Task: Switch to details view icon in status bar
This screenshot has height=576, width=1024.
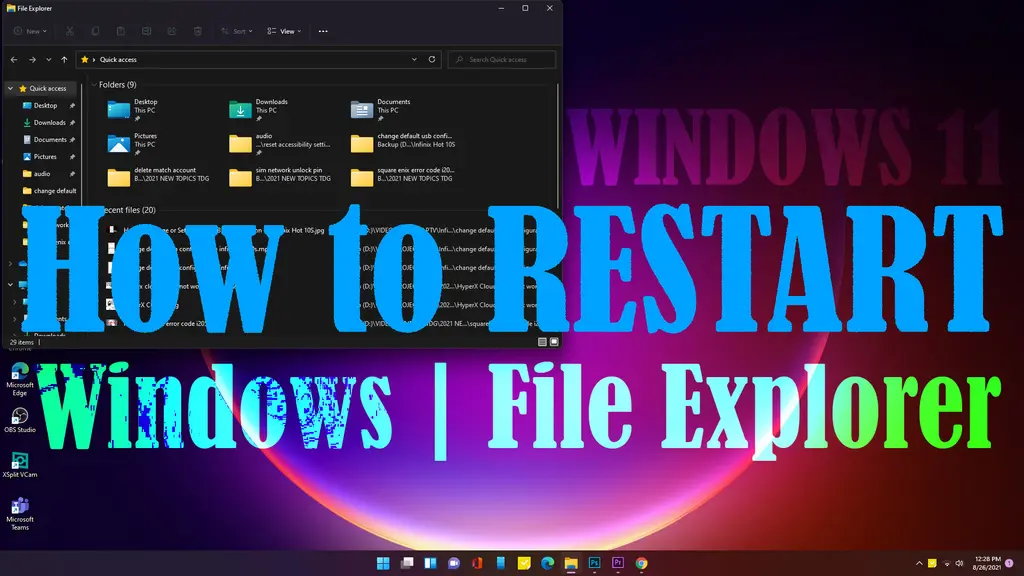Action: tap(542, 342)
